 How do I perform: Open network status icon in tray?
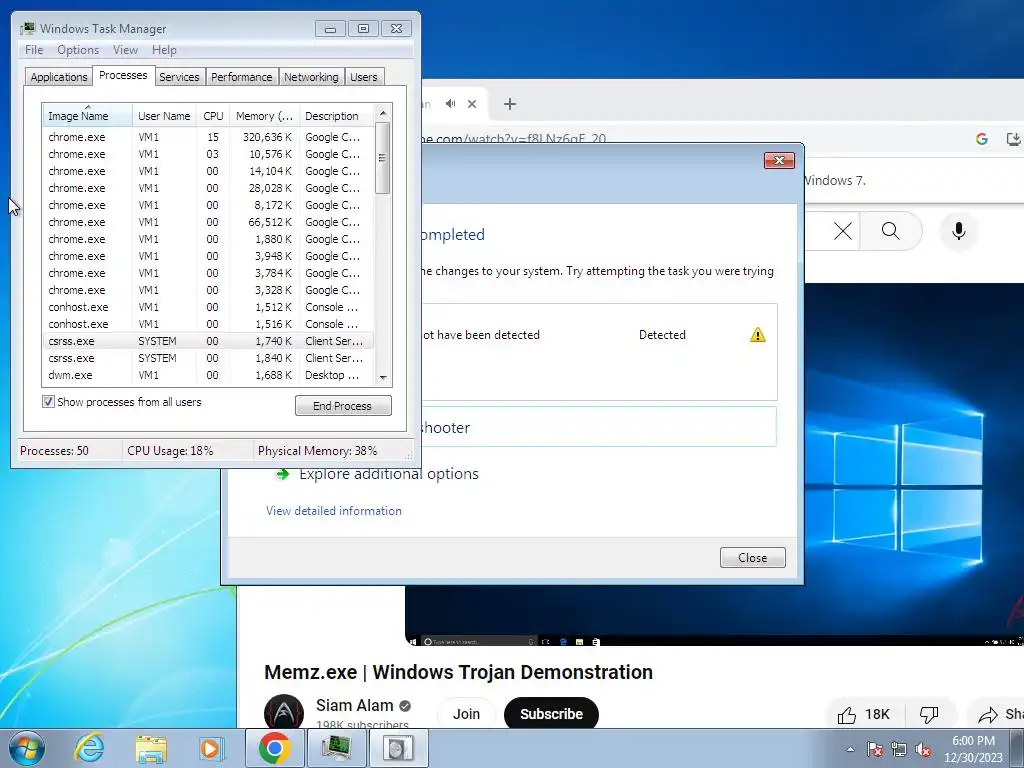pyautogui.click(x=899, y=749)
